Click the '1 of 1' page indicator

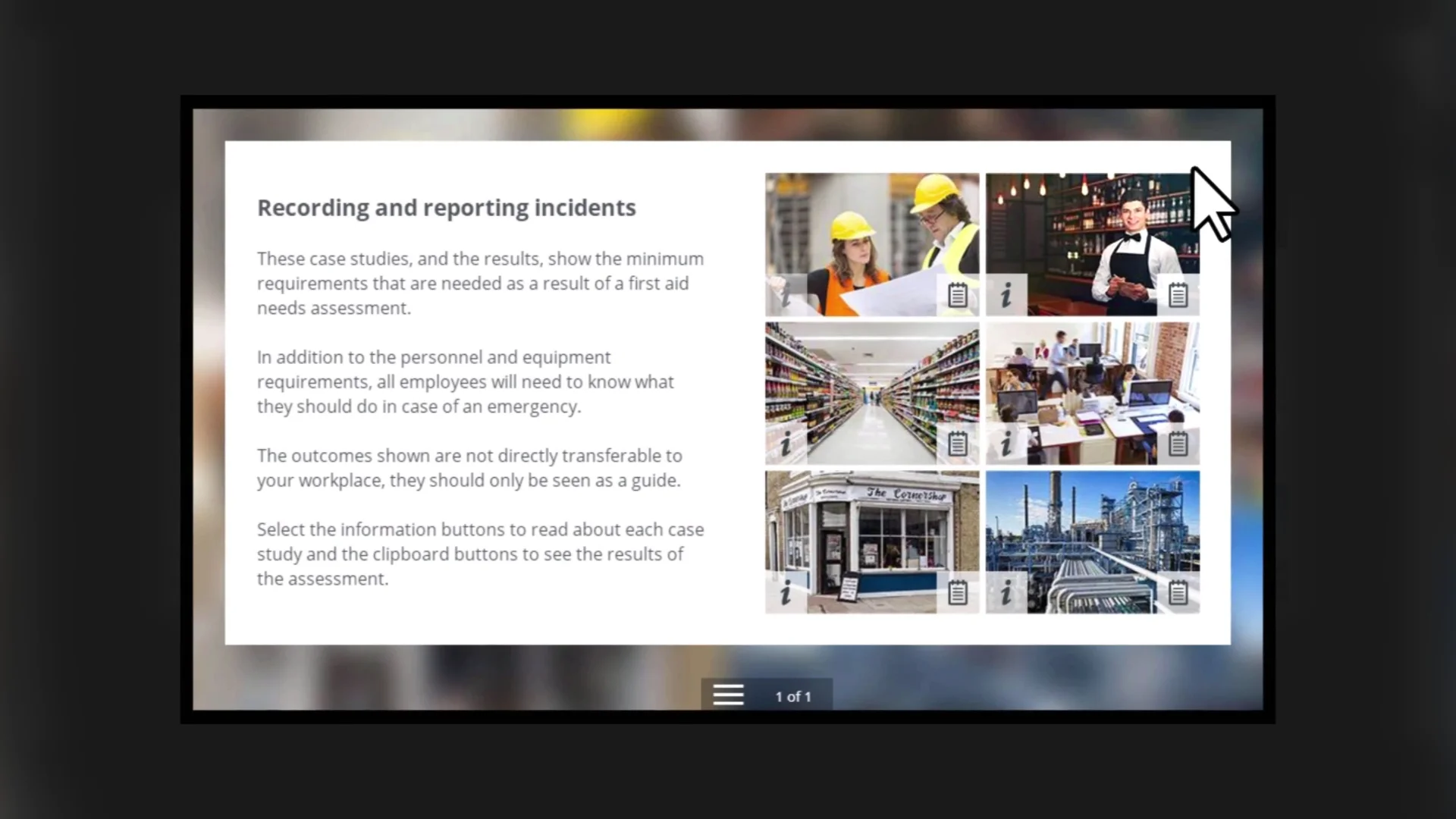click(x=793, y=696)
